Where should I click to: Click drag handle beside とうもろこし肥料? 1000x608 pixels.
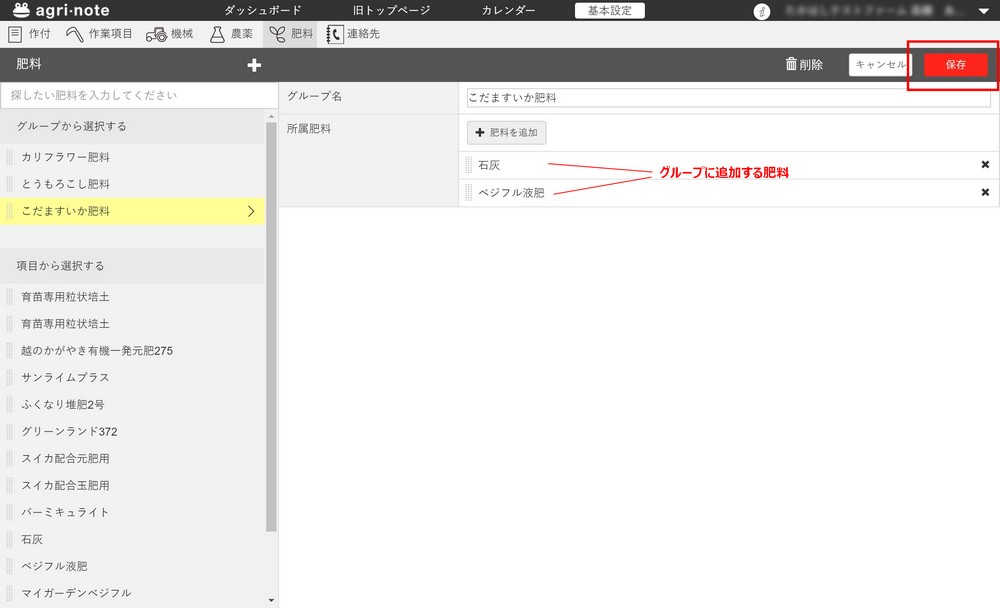[x=9, y=184]
